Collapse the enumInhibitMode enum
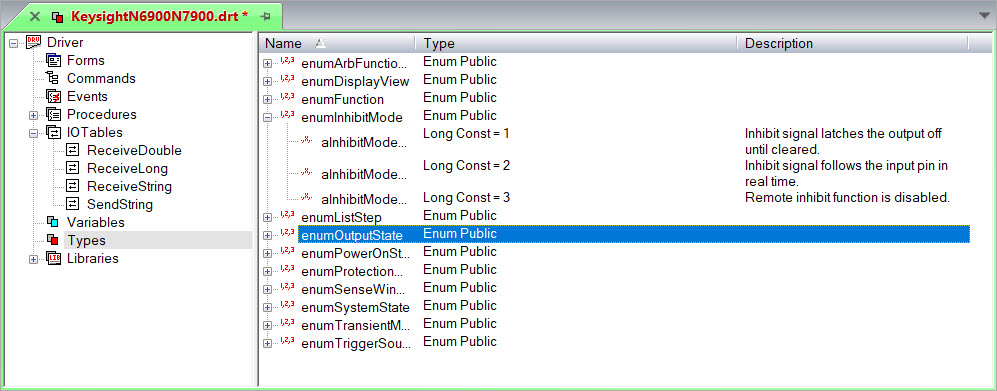The height and width of the screenshot is (391, 997). tap(268, 117)
